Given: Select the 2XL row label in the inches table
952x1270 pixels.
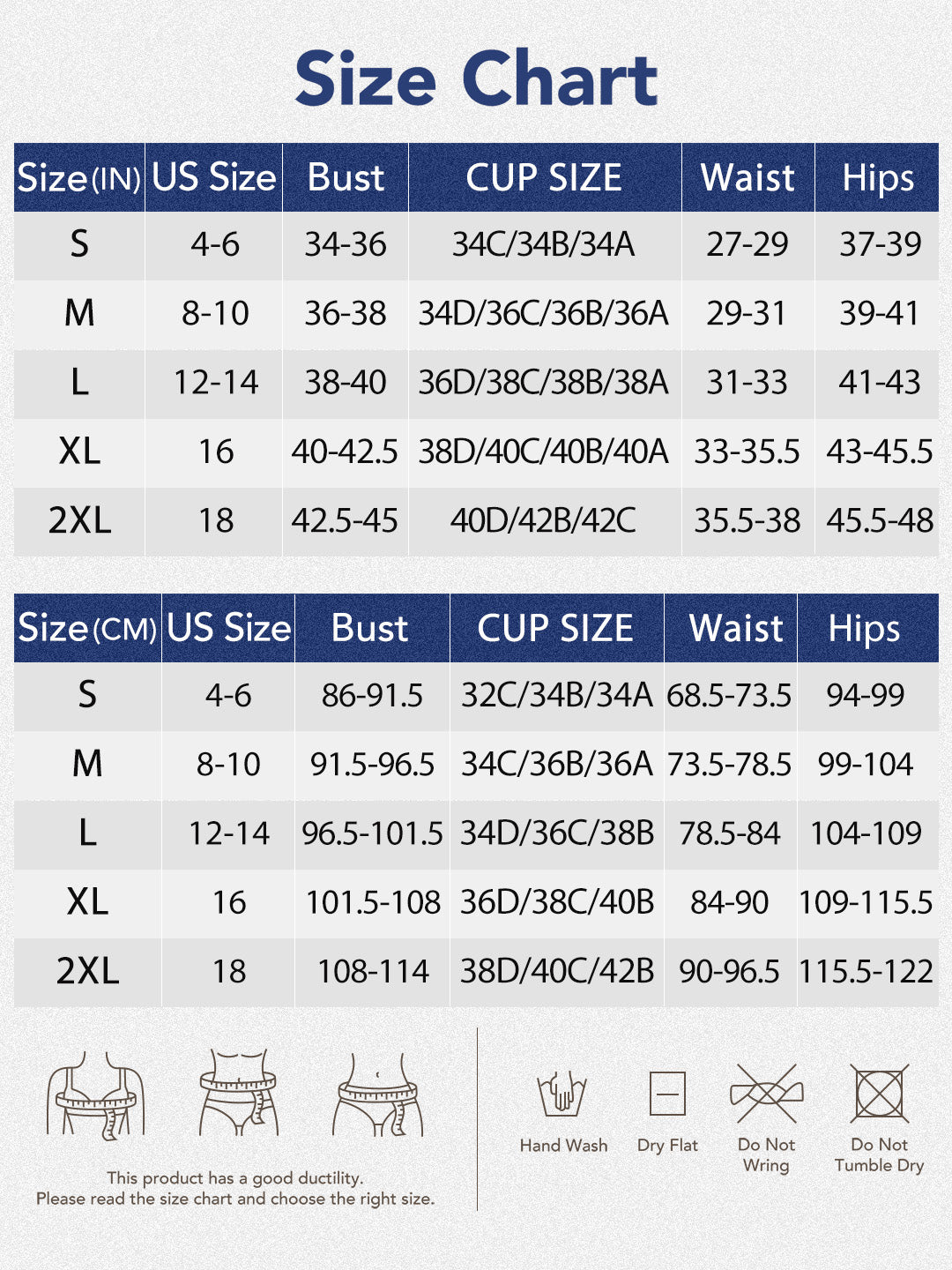Looking at the screenshot, I should click(x=79, y=520).
